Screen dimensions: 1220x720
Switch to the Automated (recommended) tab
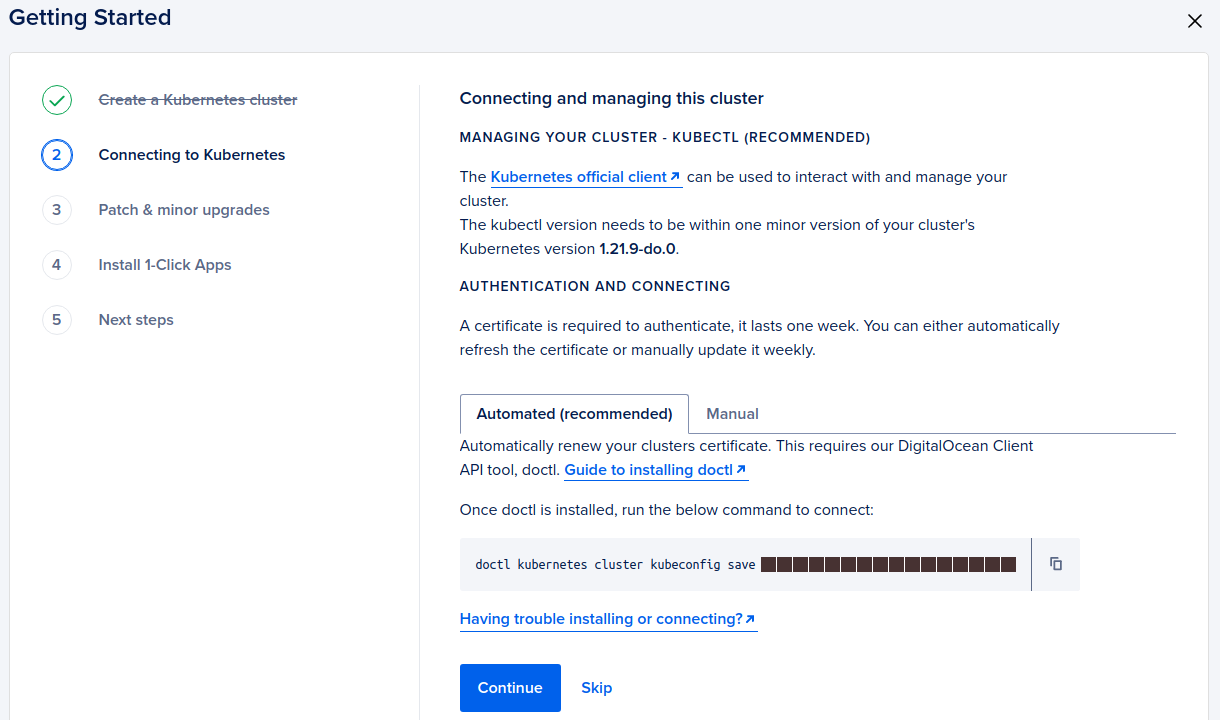[574, 414]
